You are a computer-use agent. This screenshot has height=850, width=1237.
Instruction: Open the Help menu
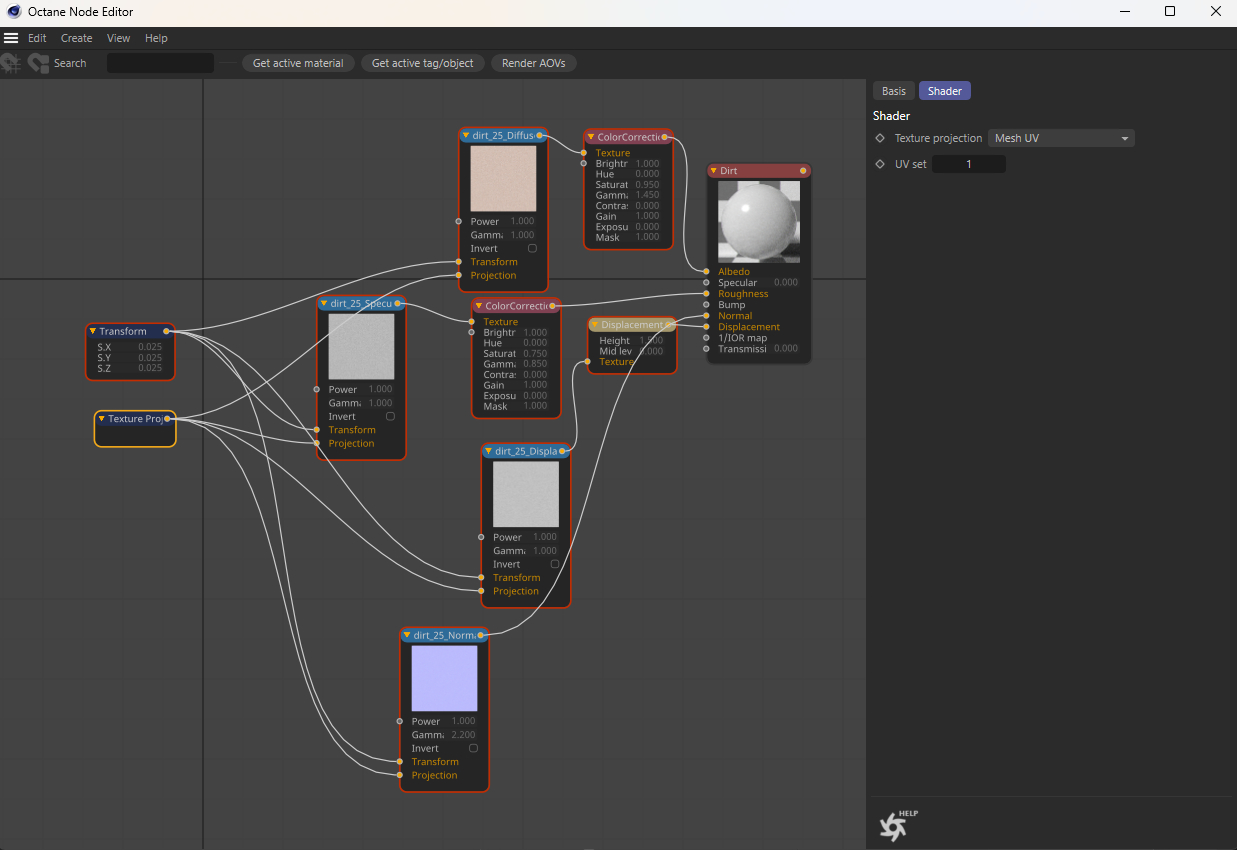(x=156, y=38)
